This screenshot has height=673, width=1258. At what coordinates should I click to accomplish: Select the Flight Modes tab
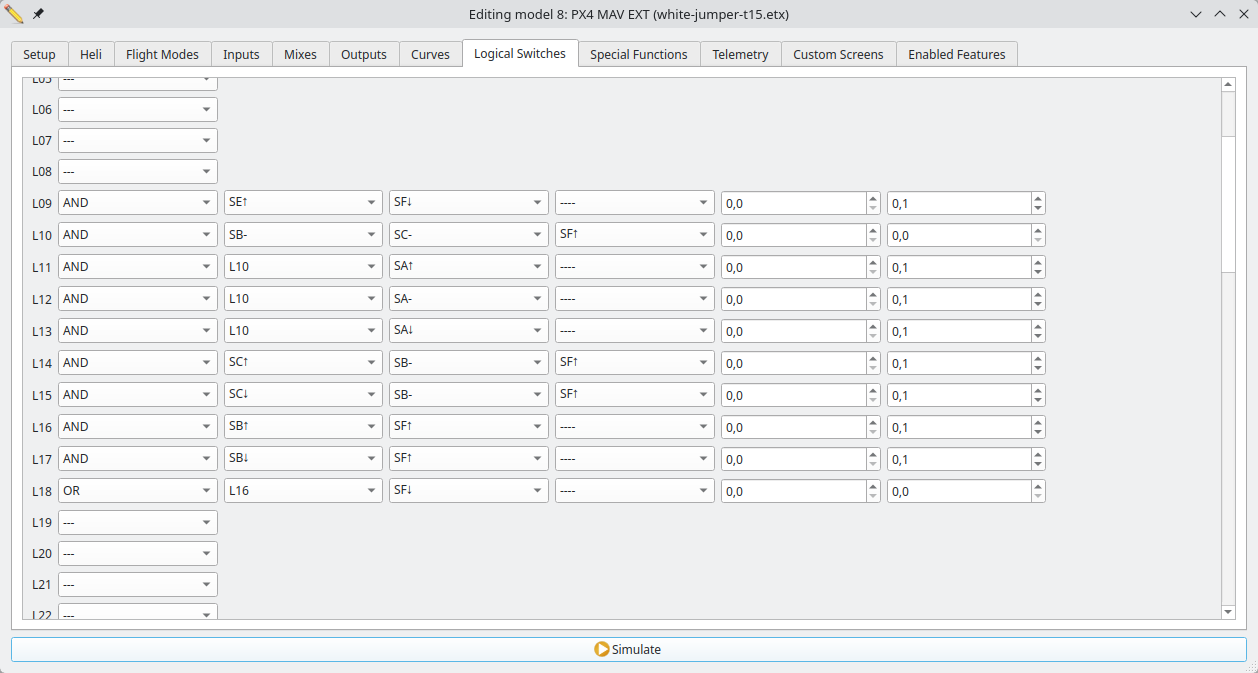[x=162, y=54]
